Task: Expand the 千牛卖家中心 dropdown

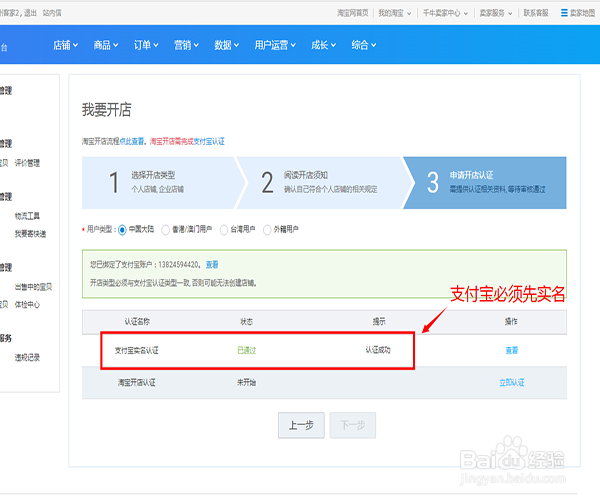Action: pos(445,13)
